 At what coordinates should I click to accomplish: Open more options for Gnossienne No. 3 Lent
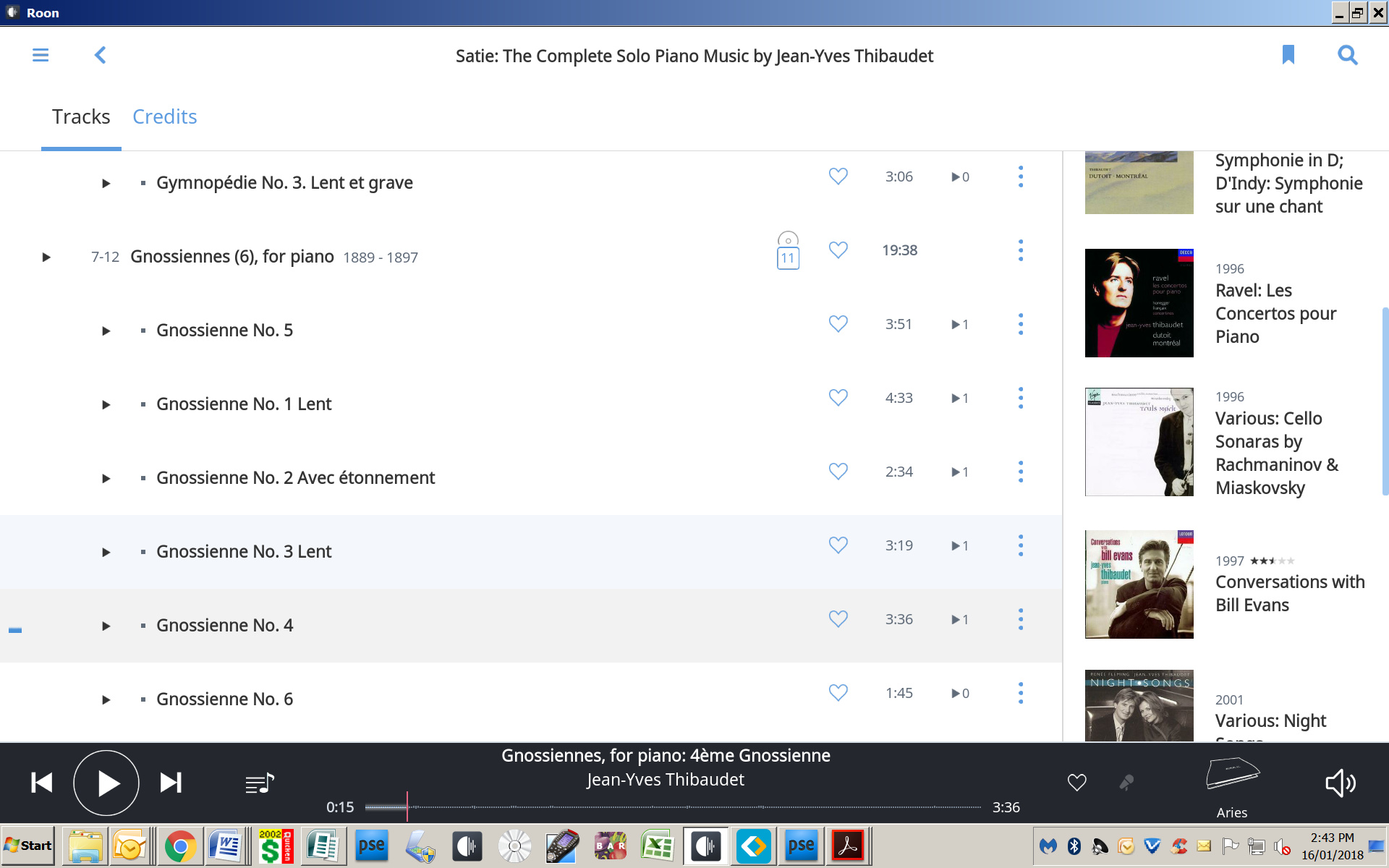(x=1021, y=545)
